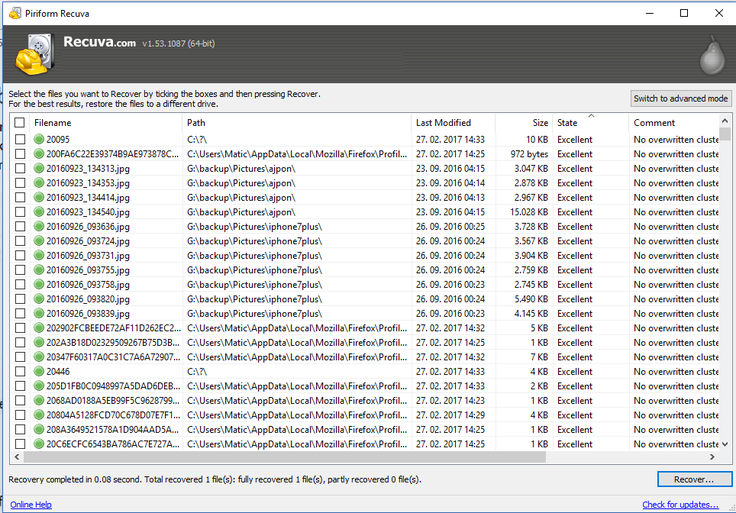Click size value 15.028 KB

529,212
